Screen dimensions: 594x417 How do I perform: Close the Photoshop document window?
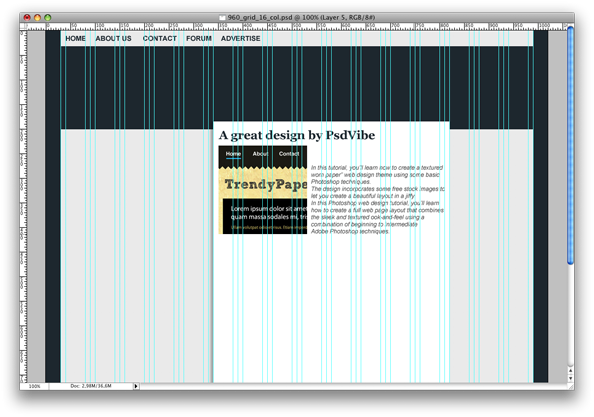(x=27, y=17)
